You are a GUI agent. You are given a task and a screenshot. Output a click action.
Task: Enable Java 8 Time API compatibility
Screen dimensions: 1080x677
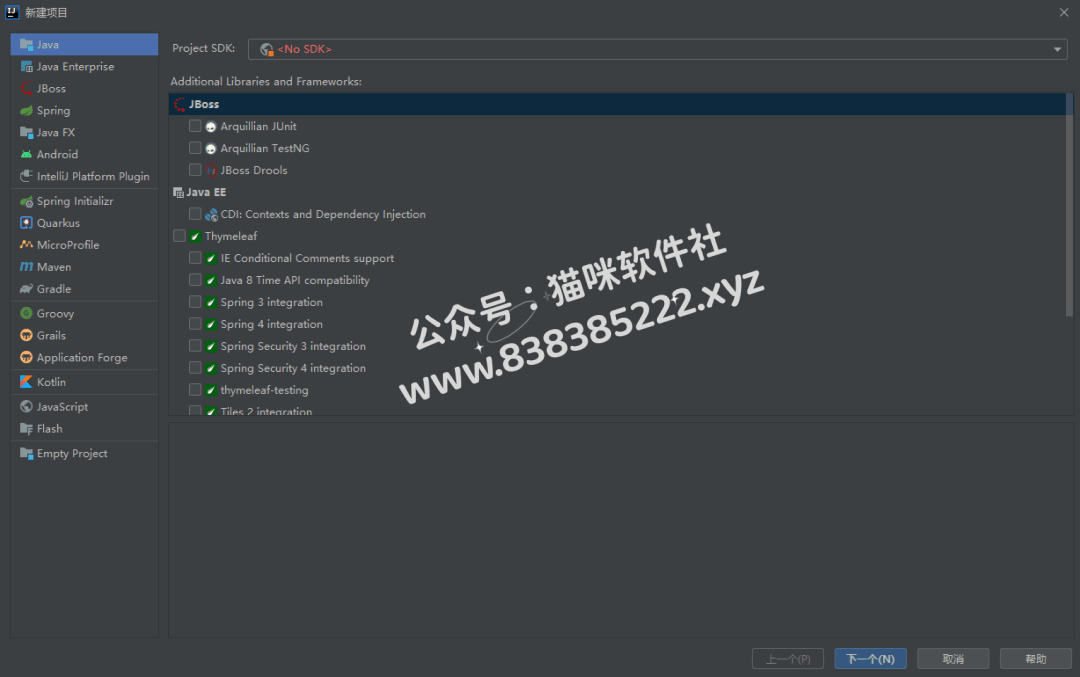click(195, 280)
